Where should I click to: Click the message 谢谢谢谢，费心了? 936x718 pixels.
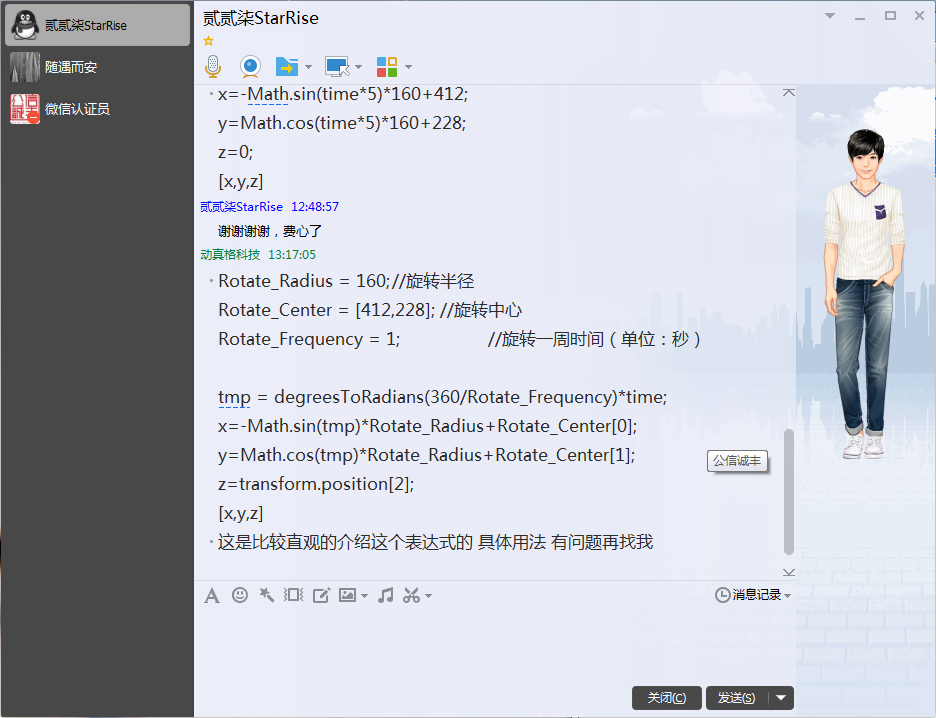(270, 231)
